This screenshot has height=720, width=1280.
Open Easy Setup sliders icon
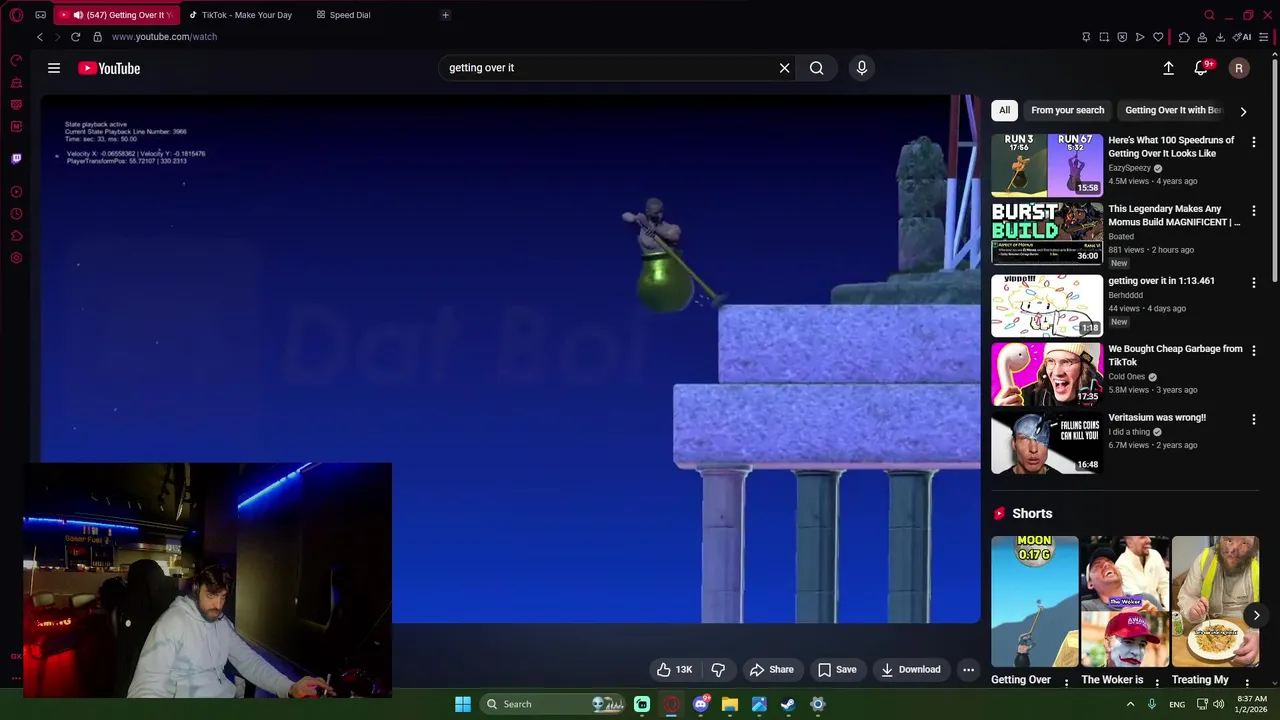[x=1263, y=37]
